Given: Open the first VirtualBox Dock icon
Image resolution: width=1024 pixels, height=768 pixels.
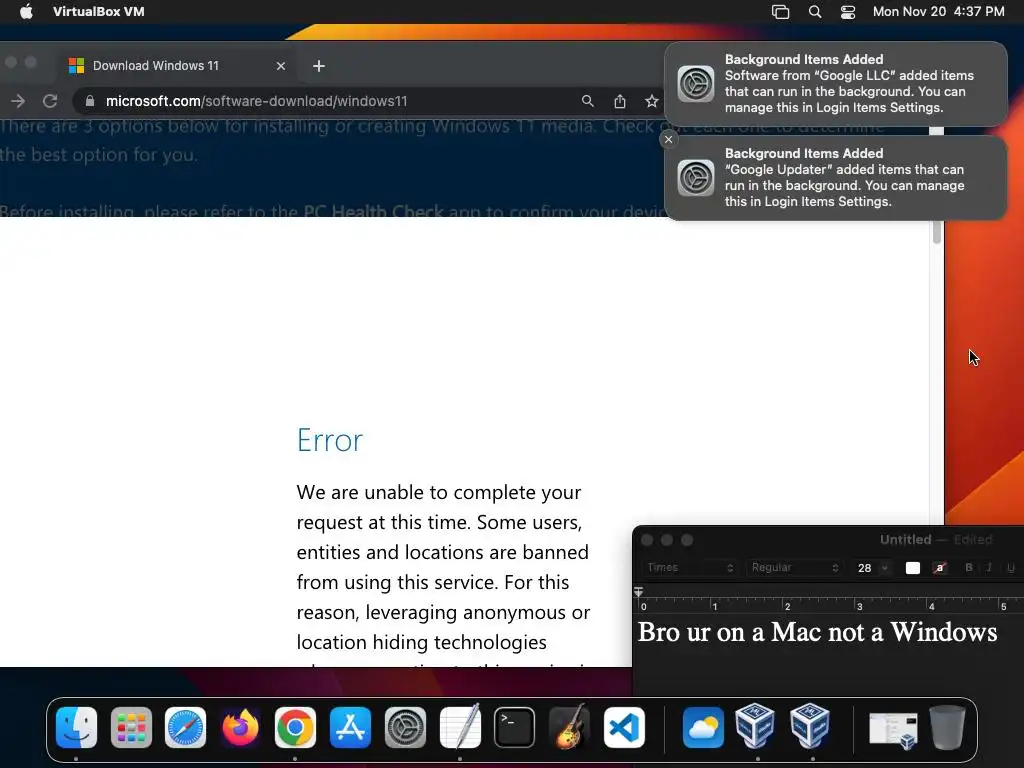Looking at the screenshot, I should (756, 726).
